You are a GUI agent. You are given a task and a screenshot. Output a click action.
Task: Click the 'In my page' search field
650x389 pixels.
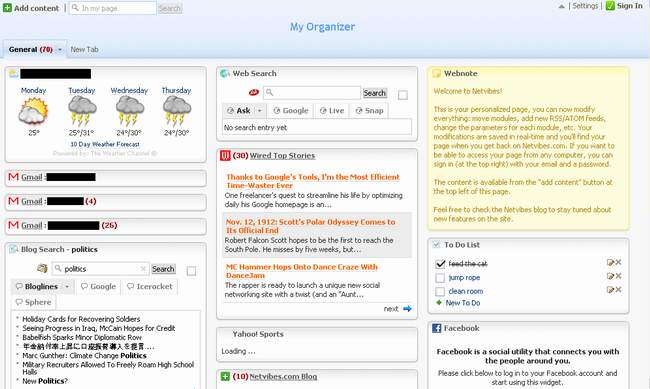[112, 8]
